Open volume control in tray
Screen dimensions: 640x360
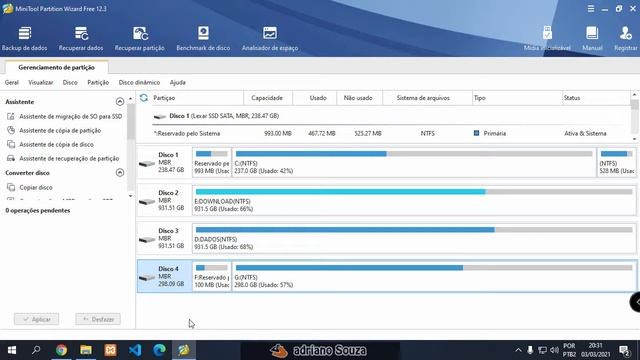pyautogui.click(x=554, y=350)
